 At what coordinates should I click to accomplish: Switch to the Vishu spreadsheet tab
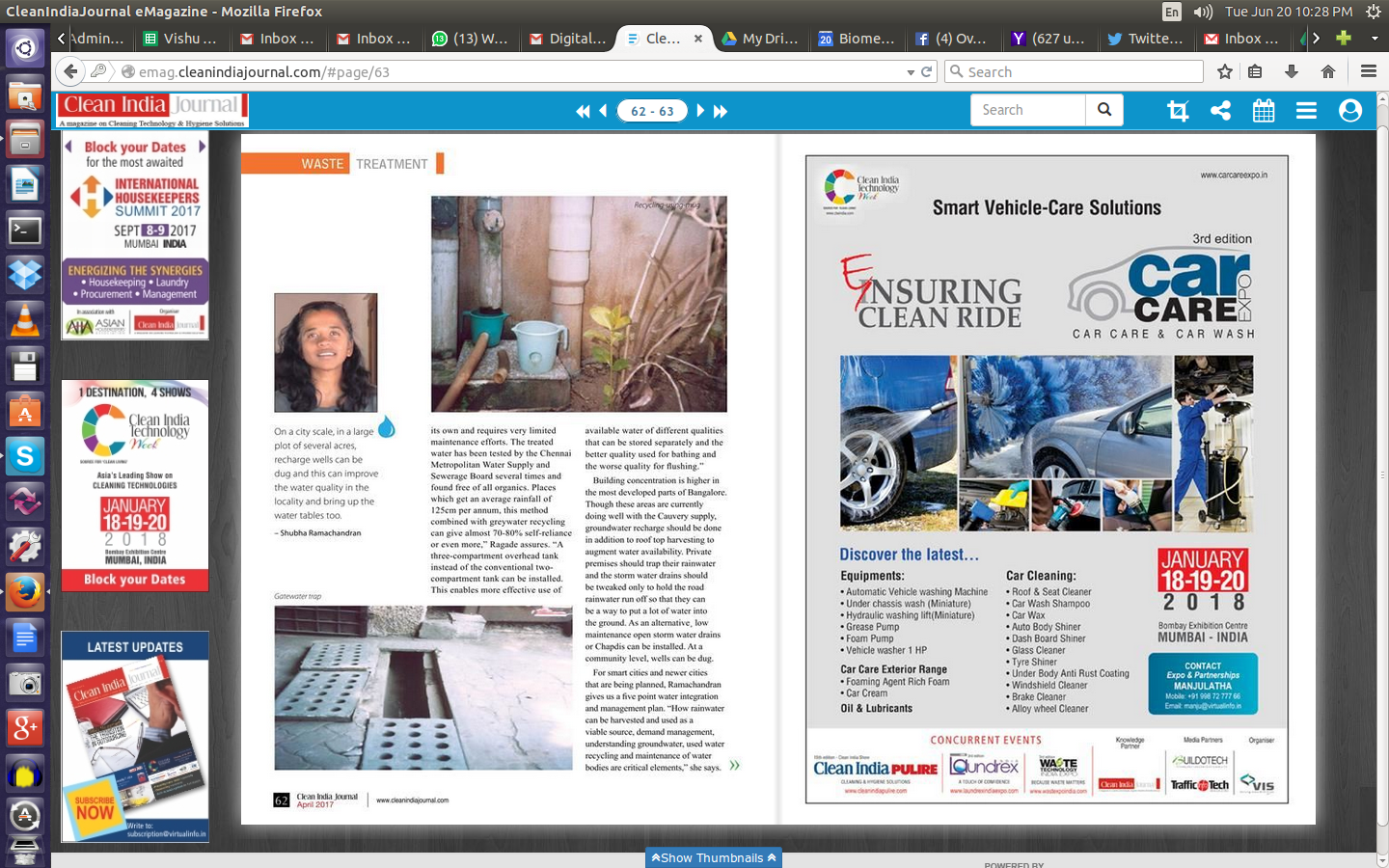[x=180, y=39]
